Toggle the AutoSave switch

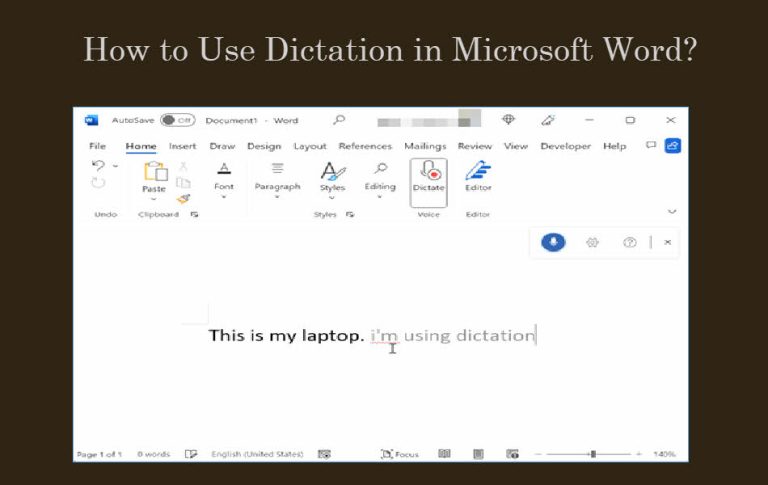pos(178,120)
